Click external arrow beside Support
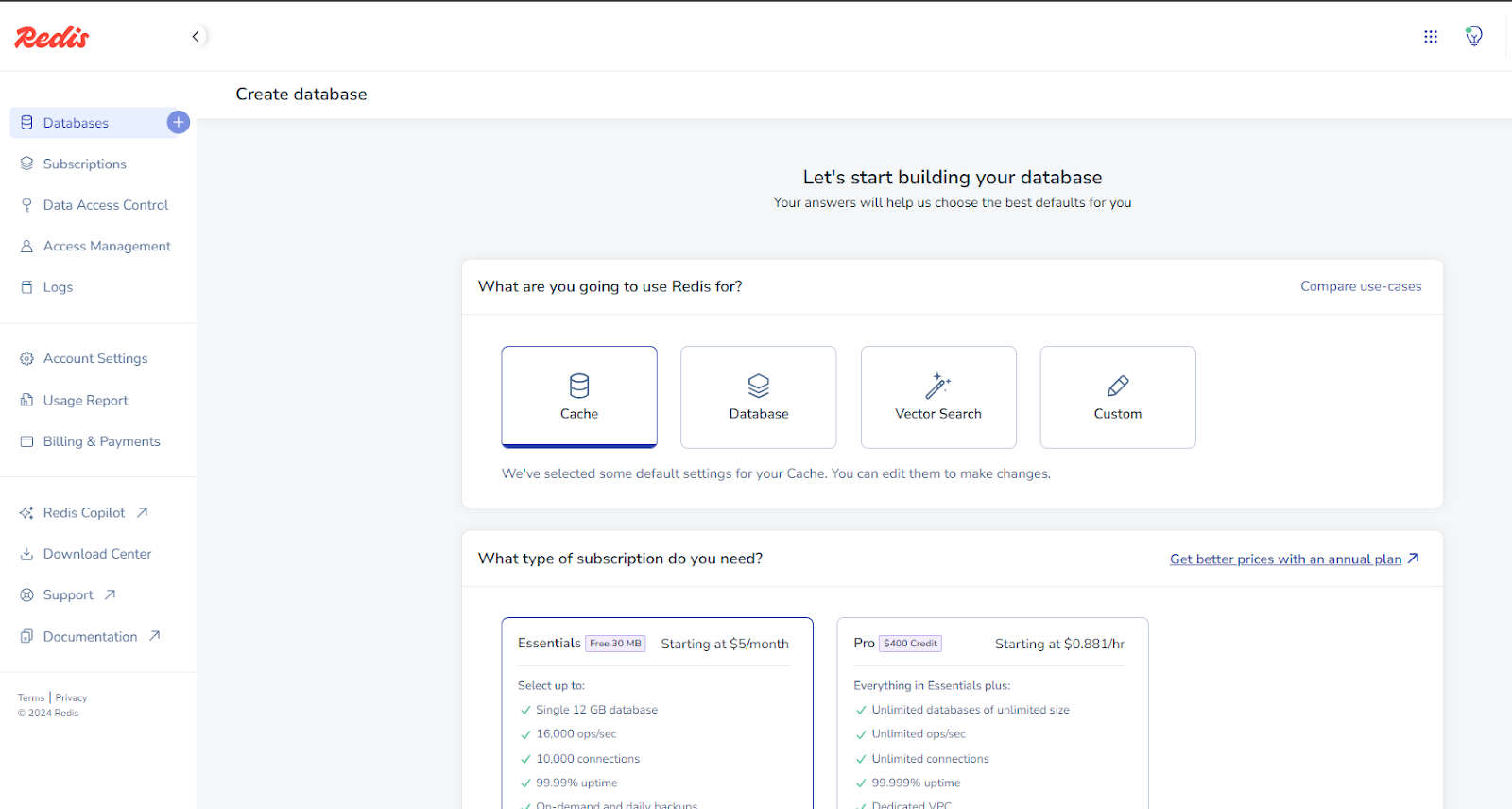Screen dimensions: 1512x809 click(x=110, y=594)
